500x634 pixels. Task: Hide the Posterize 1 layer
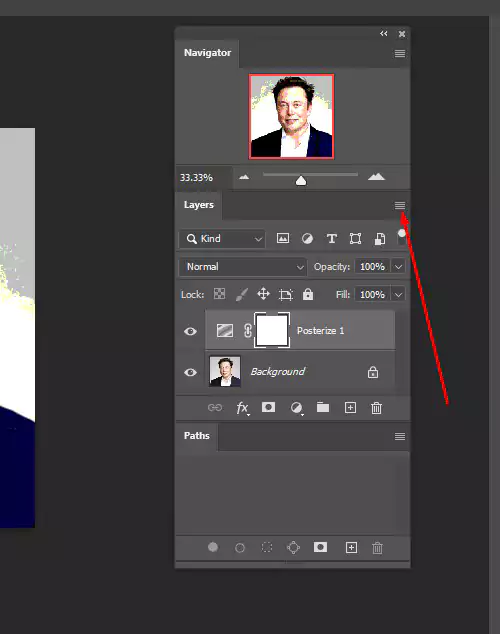190,331
